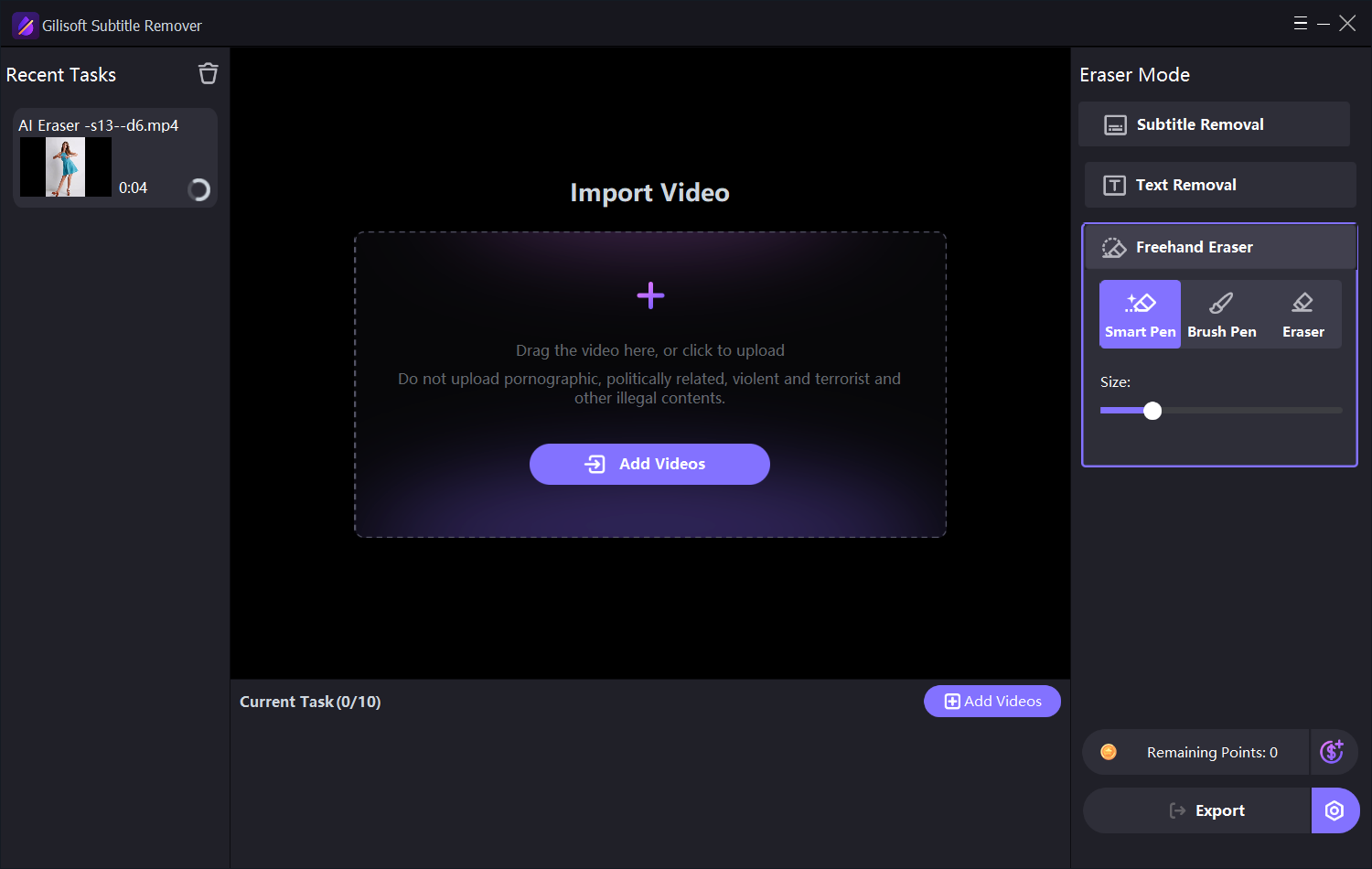Choose the Smart Pen tool
1372x869 pixels.
(1140, 314)
